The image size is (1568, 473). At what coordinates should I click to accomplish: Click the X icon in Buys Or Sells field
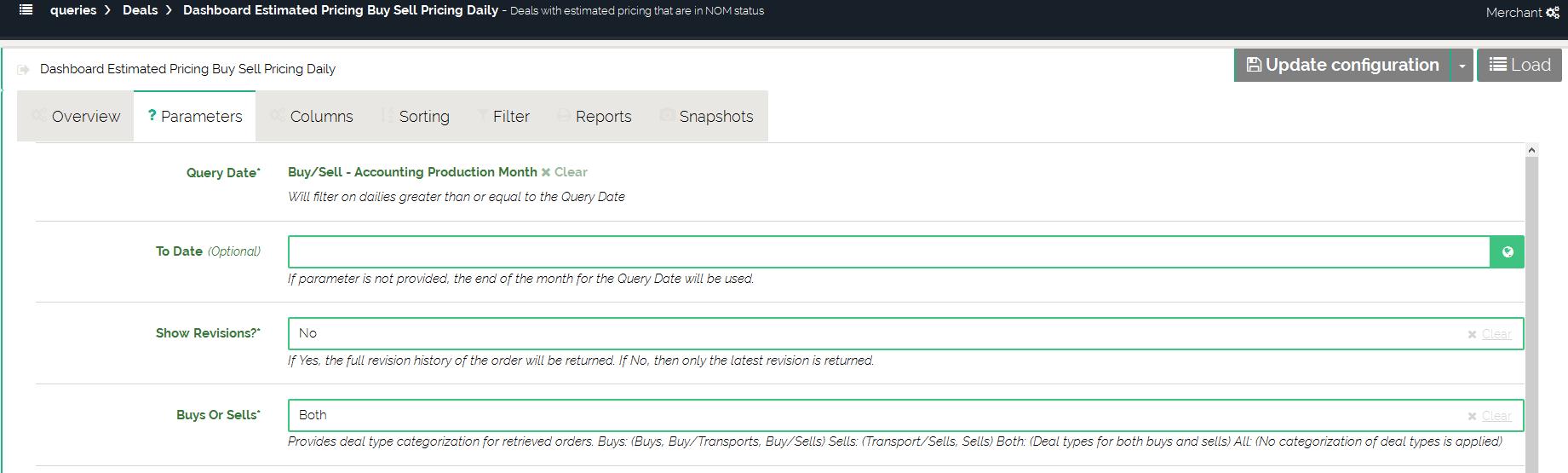1472,417
